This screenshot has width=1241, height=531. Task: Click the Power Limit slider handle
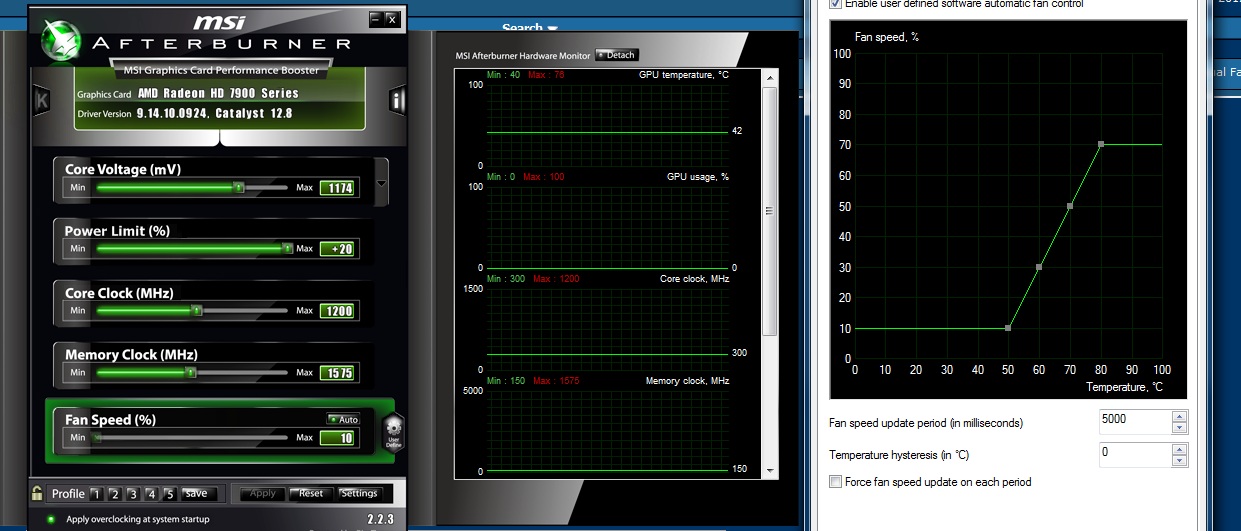click(x=287, y=248)
